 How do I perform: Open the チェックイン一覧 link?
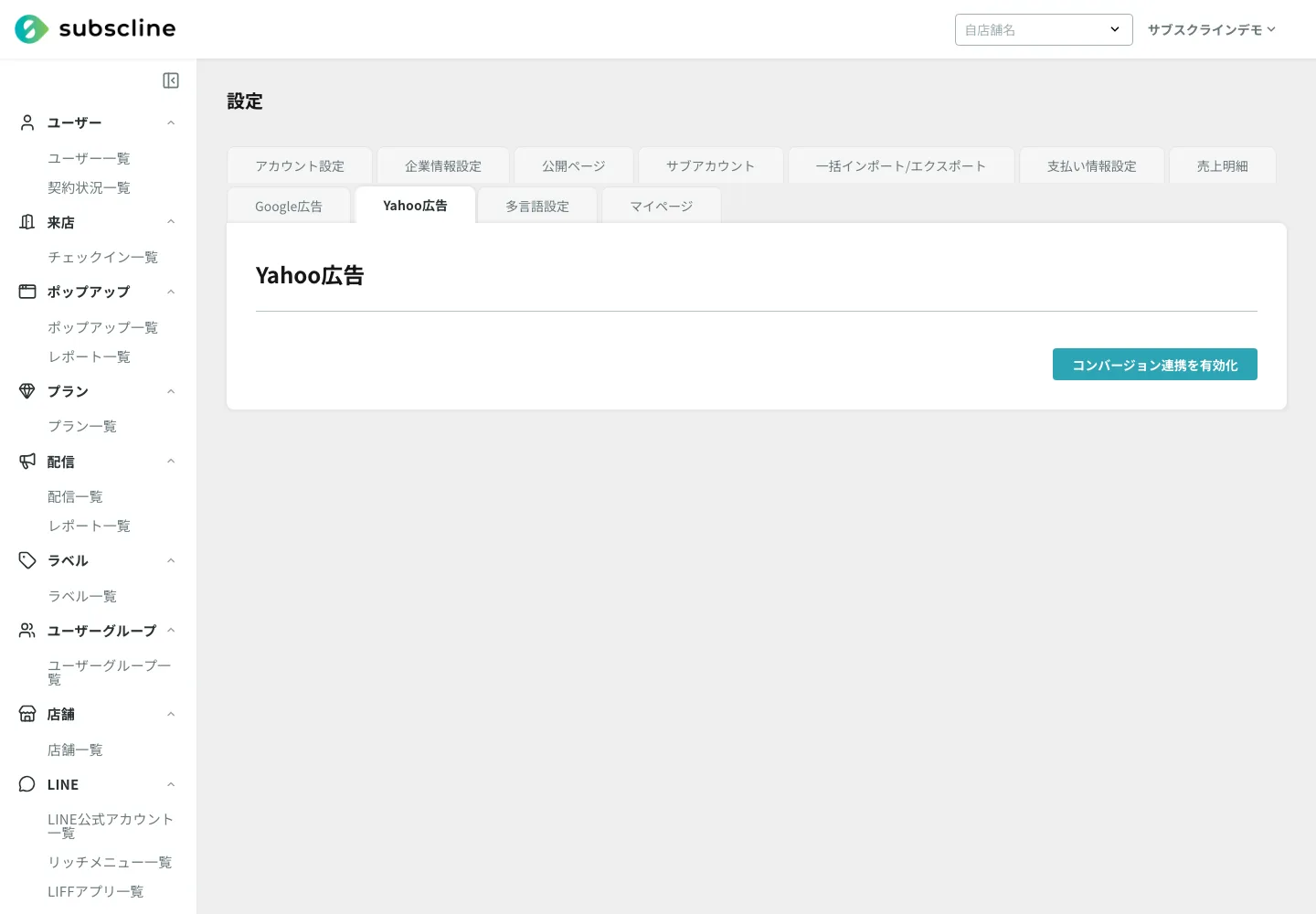pyautogui.click(x=102, y=257)
